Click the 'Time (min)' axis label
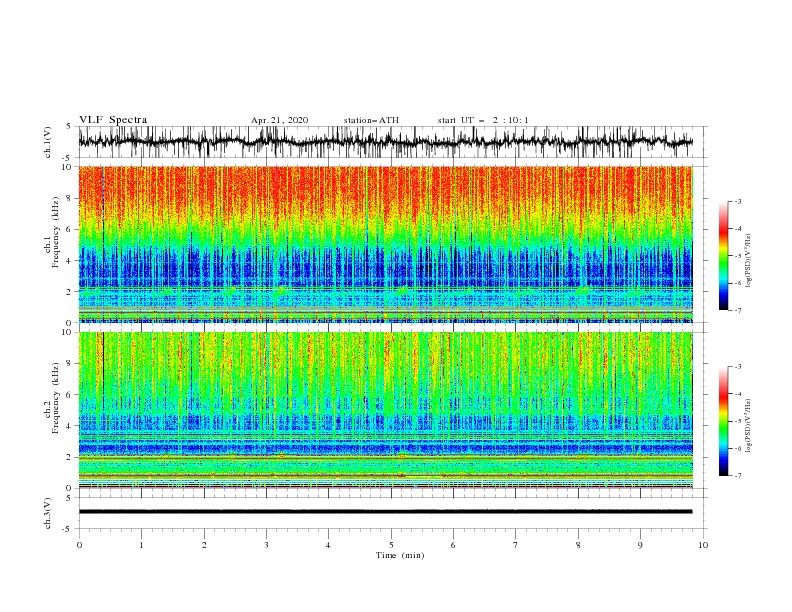The height and width of the screenshot is (612, 792). [400, 555]
